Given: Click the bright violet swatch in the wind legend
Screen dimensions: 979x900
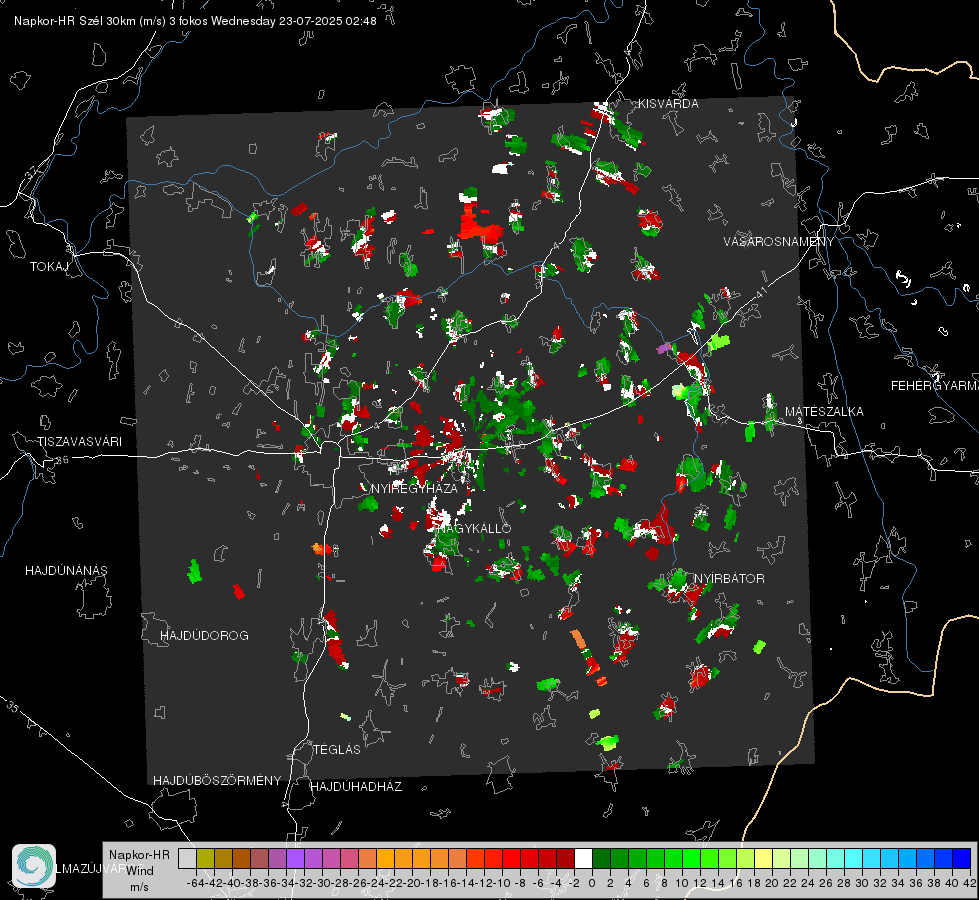Looking at the screenshot, I should tap(295, 858).
